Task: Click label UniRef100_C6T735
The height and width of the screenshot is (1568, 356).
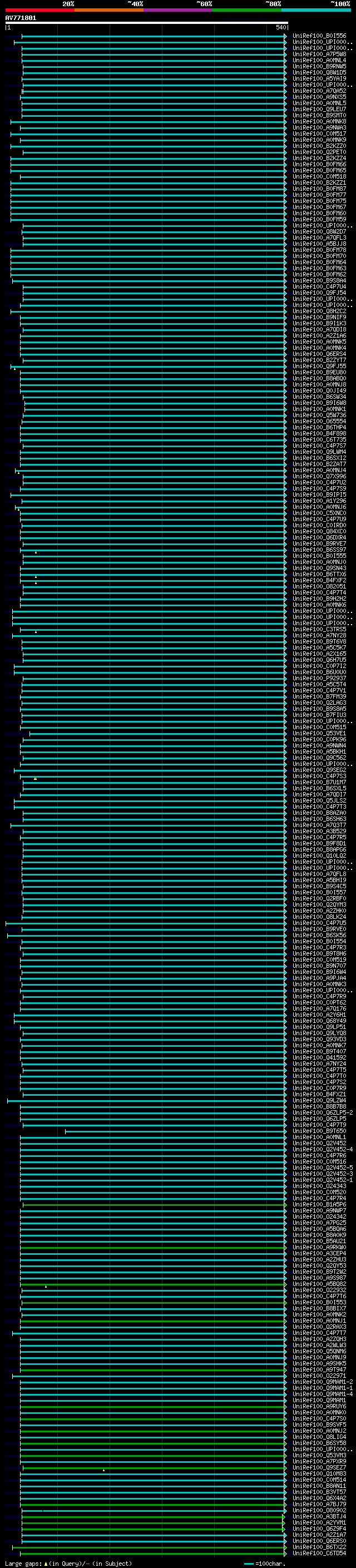Action: tap(319, 440)
